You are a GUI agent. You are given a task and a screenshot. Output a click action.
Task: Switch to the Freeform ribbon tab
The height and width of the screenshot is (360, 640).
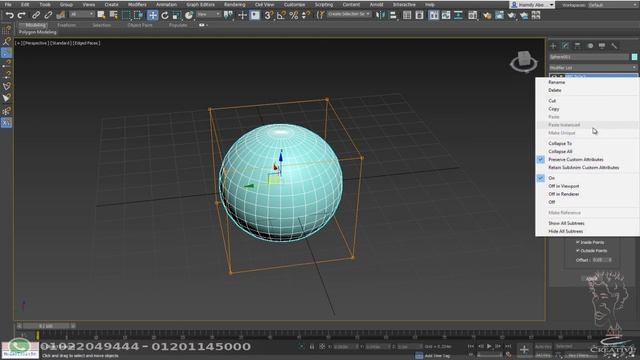(x=67, y=25)
